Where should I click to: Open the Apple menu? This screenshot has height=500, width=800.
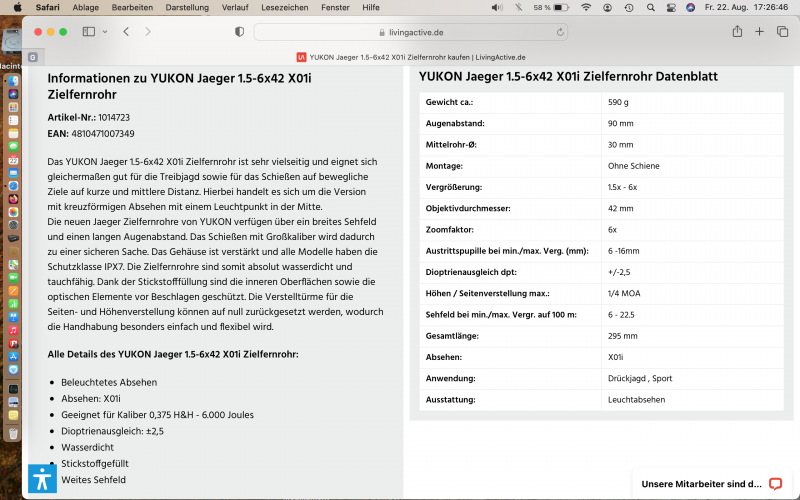click(x=17, y=7)
